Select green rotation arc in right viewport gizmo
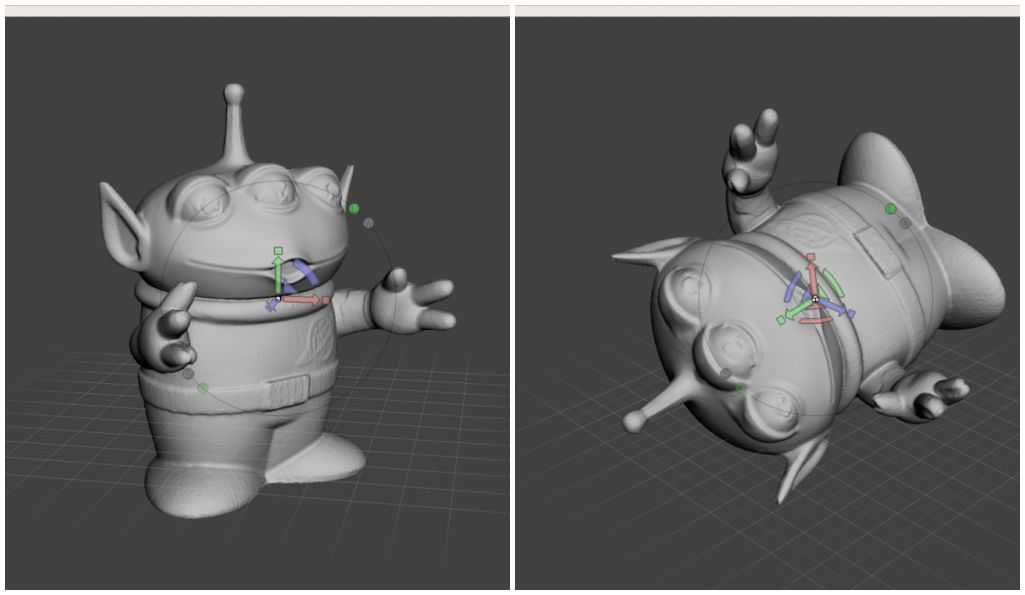Viewport: 1025px width, 595px height. coord(833,282)
